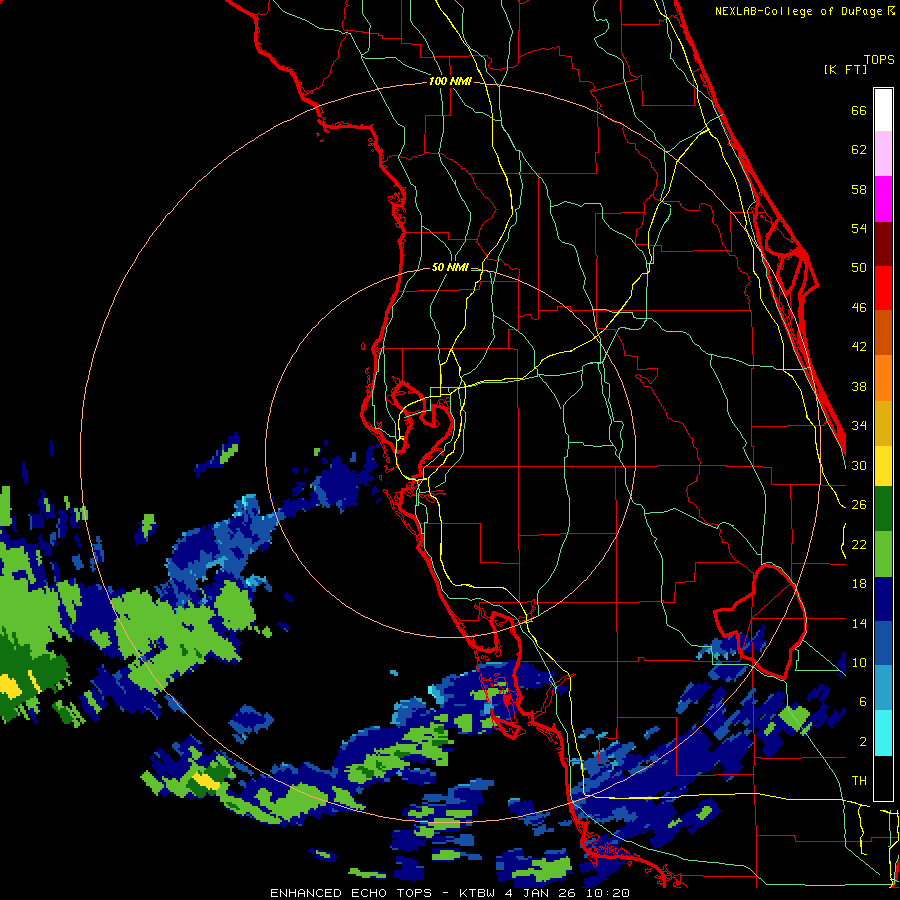
Task: Click the KTBW radar site identifier
Action: tap(476, 893)
